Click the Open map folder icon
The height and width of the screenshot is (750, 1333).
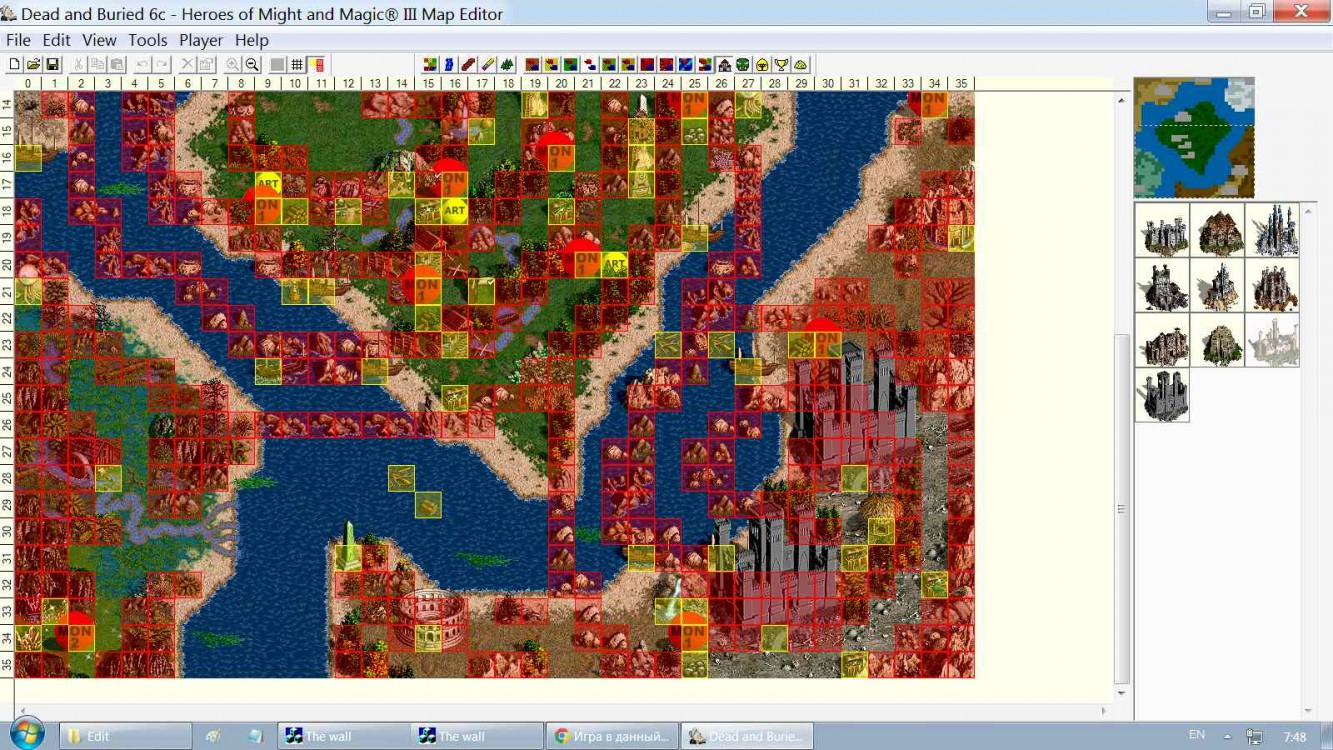click(x=33, y=65)
